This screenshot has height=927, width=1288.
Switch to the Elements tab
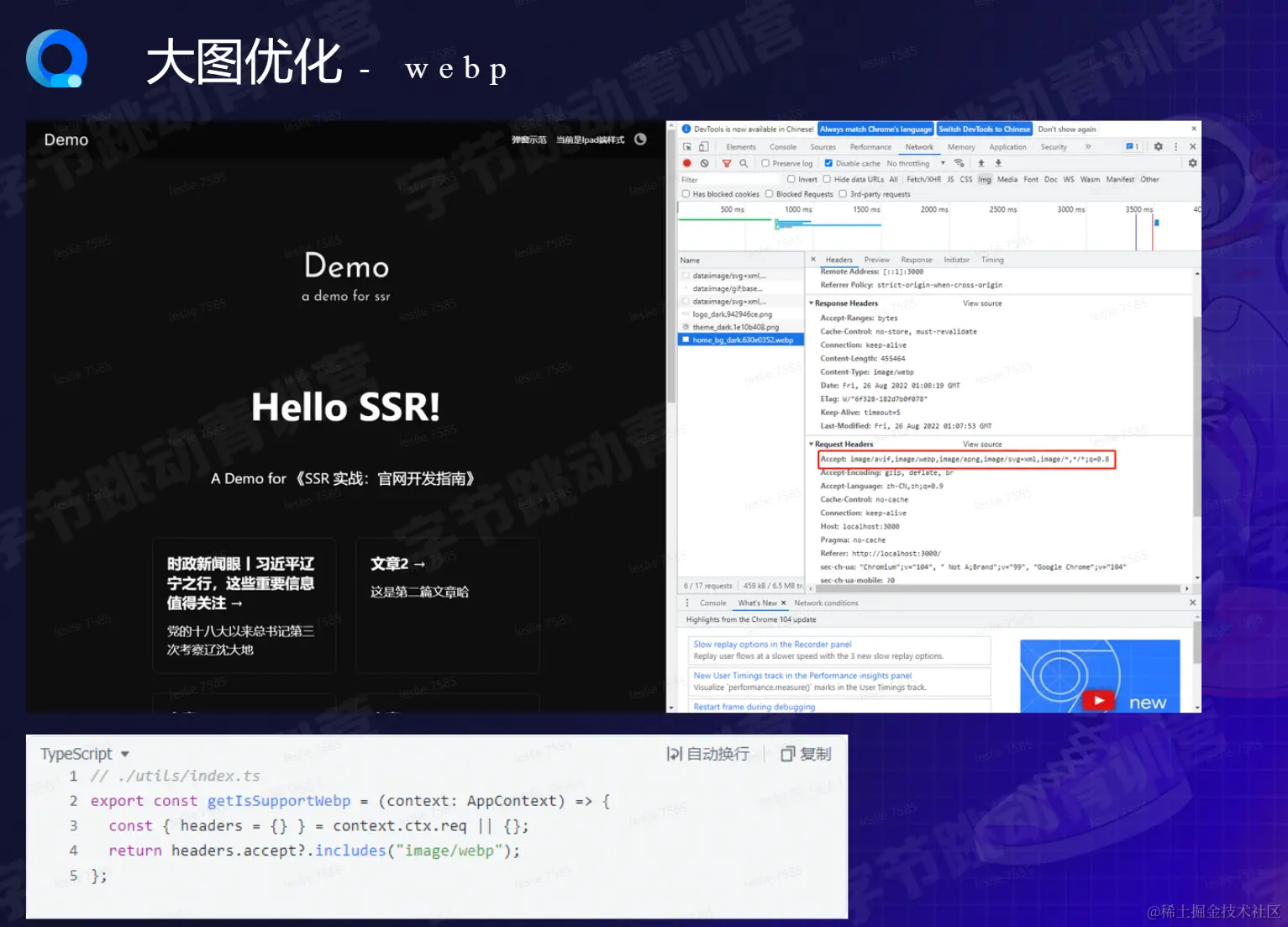click(x=741, y=147)
